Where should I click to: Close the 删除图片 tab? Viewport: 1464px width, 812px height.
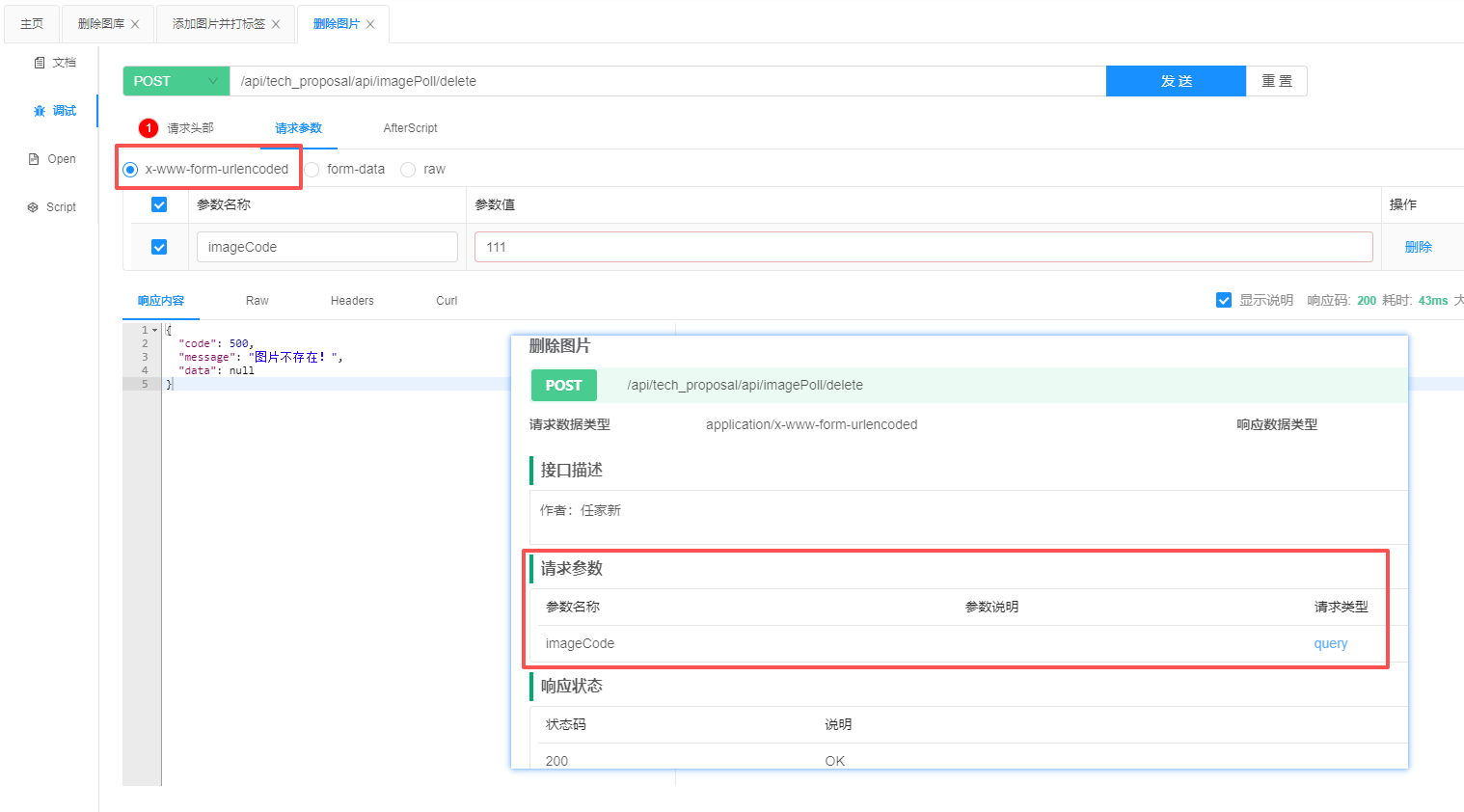click(370, 24)
